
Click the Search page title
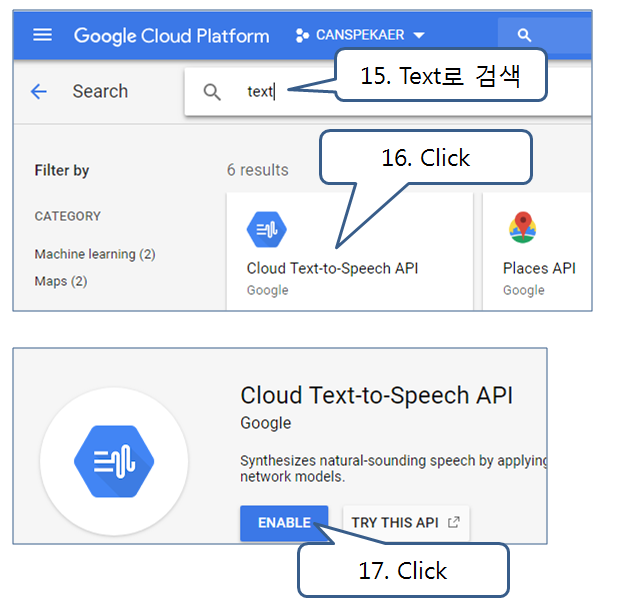tap(100, 91)
